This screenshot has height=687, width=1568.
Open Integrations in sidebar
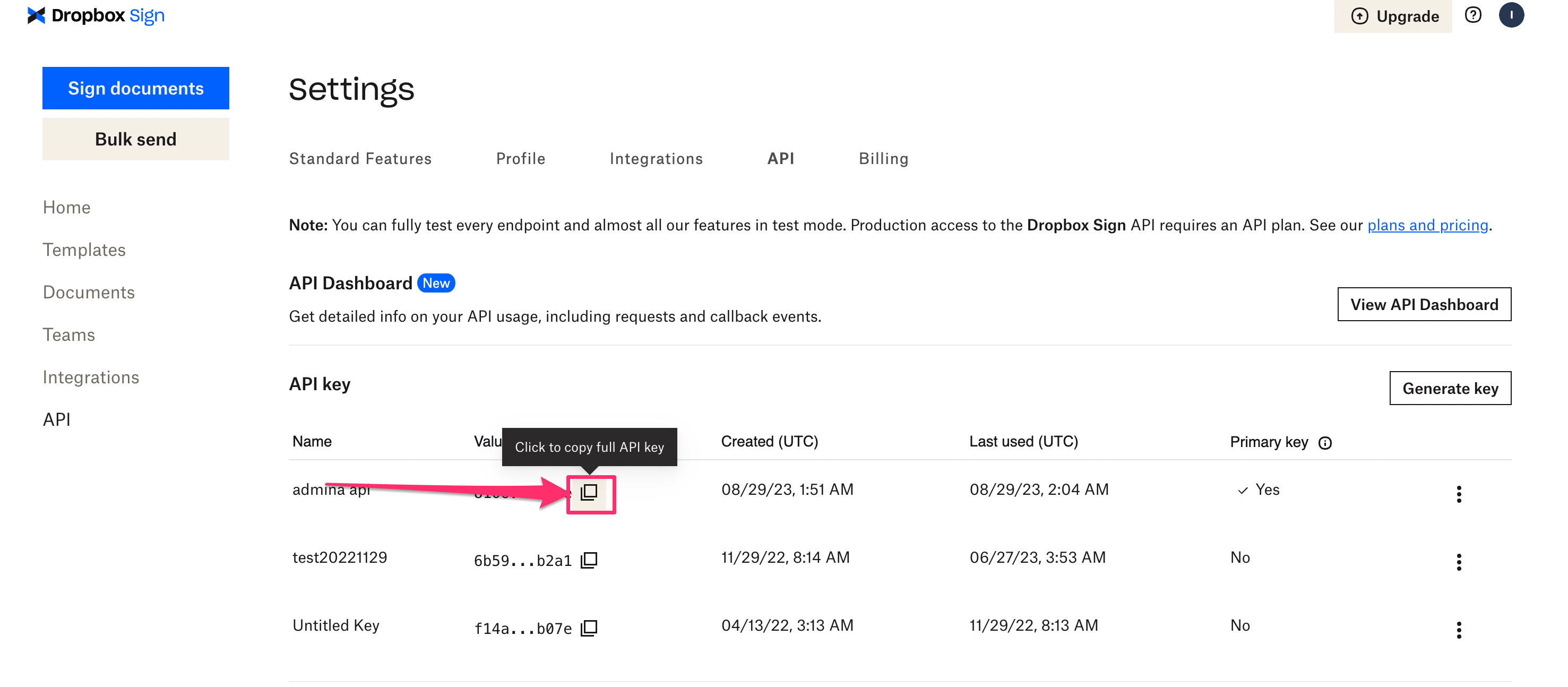point(91,378)
